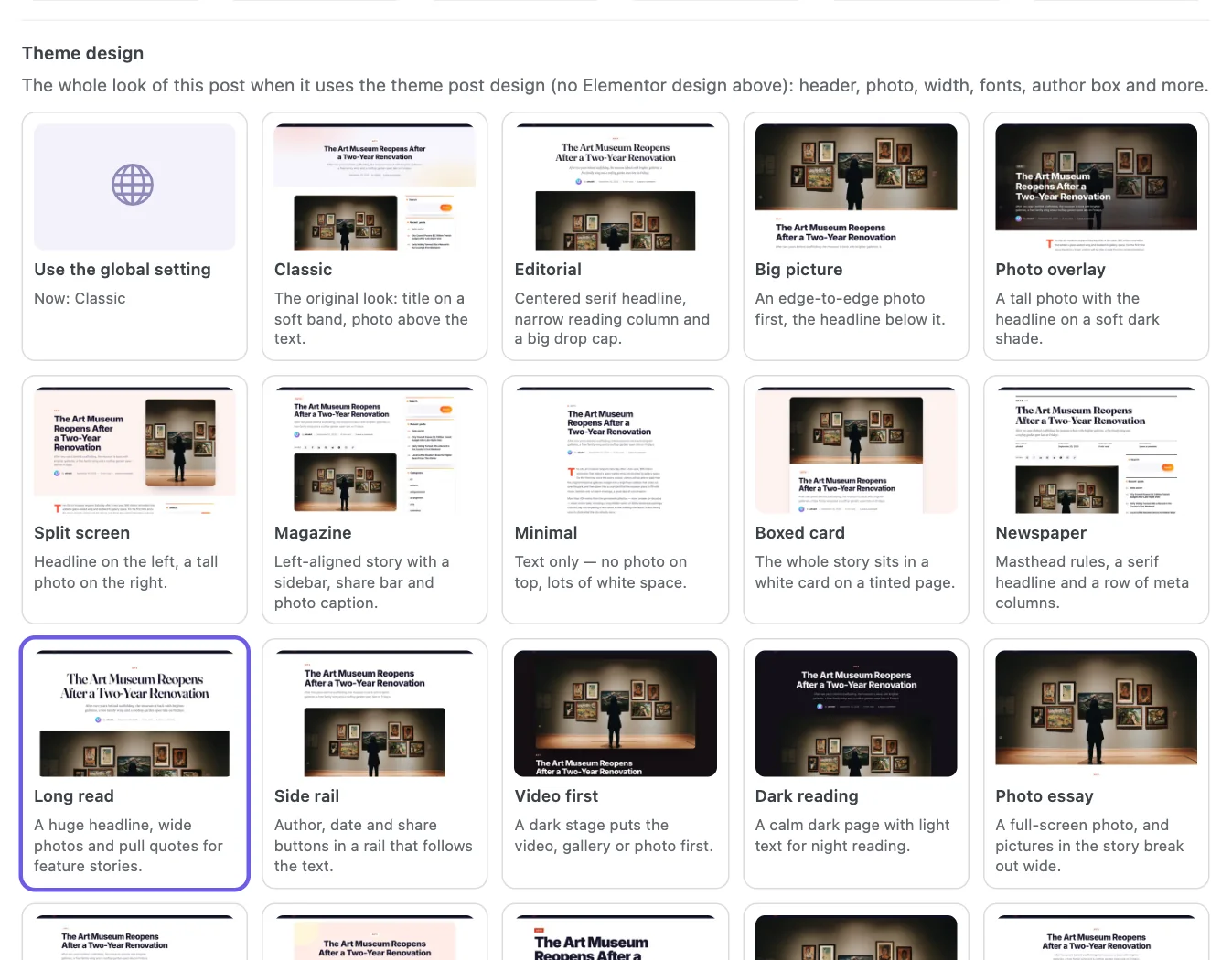The image size is (1232, 960).
Task: Choose the Minimal design preview thumbnail
Action: tap(616, 450)
